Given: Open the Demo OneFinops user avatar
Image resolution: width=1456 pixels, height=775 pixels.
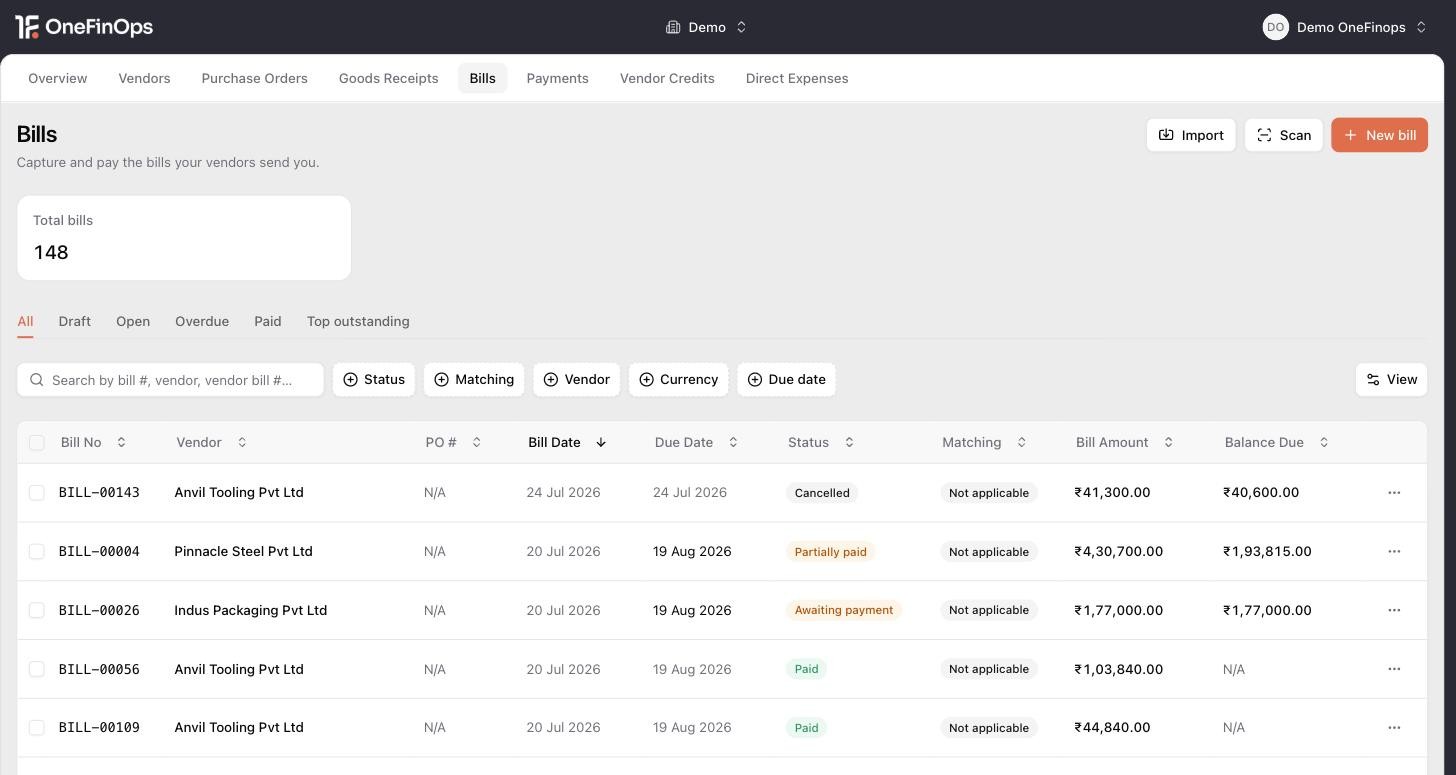Looking at the screenshot, I should tap(1275, 27).
